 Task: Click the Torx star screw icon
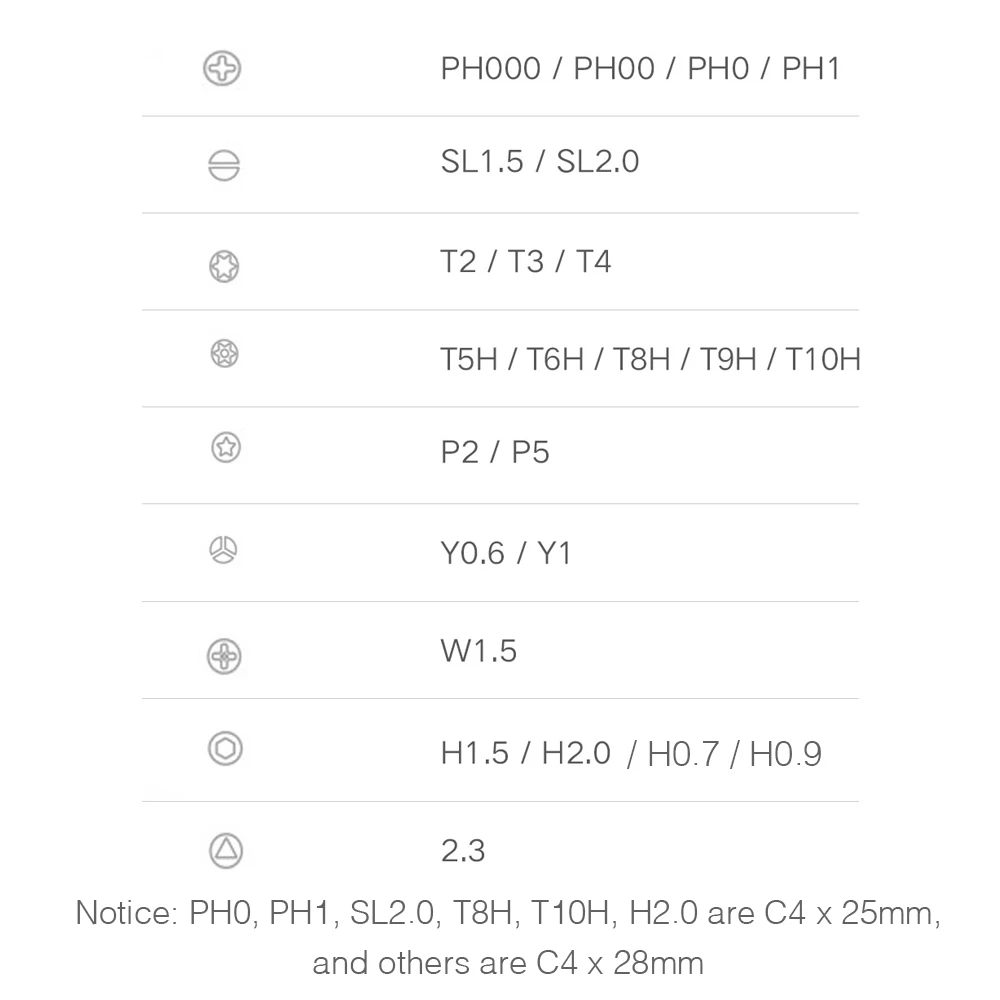coord(224,265)
